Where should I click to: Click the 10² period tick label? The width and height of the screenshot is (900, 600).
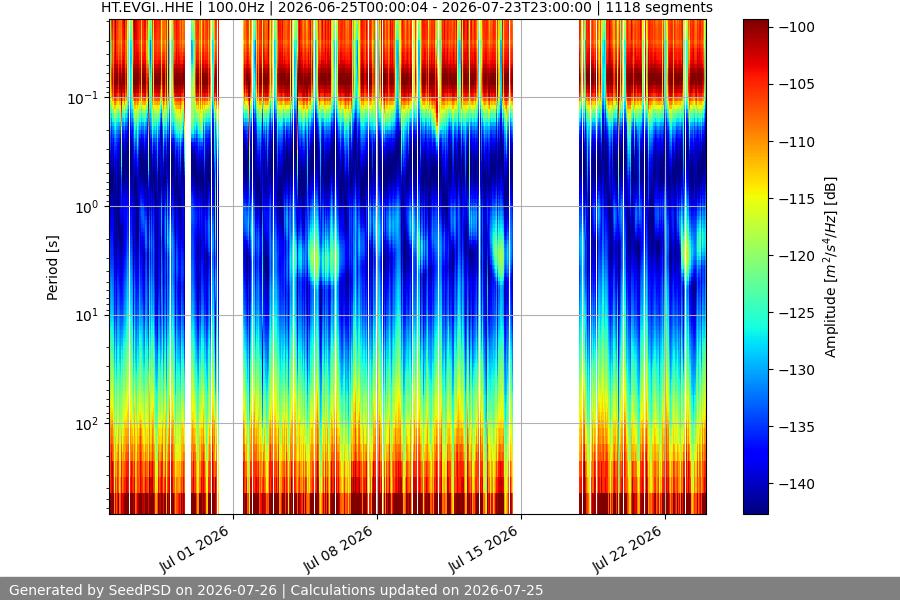(86, 424)
